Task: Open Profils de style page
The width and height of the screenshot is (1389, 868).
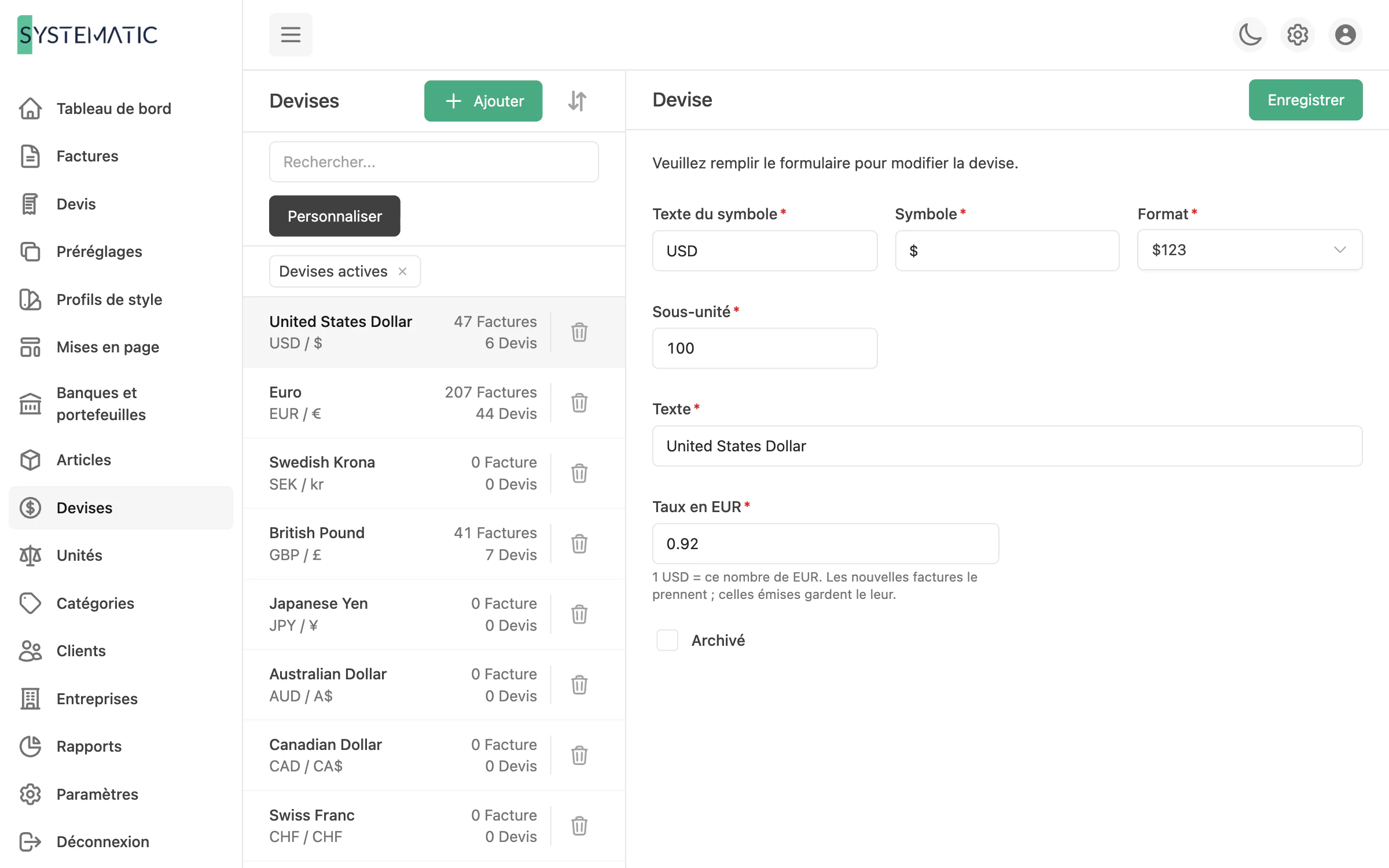Action: pyautogui.click(x=120, y=300)
